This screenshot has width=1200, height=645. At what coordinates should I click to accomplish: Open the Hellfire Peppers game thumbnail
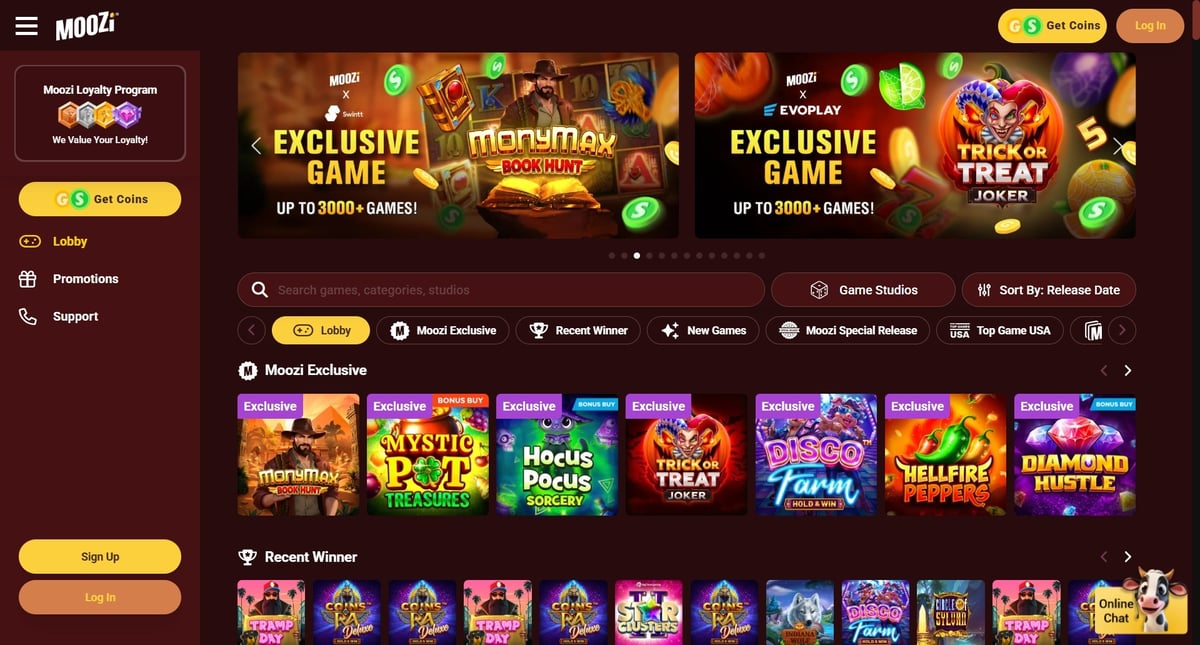pos(946,455)
